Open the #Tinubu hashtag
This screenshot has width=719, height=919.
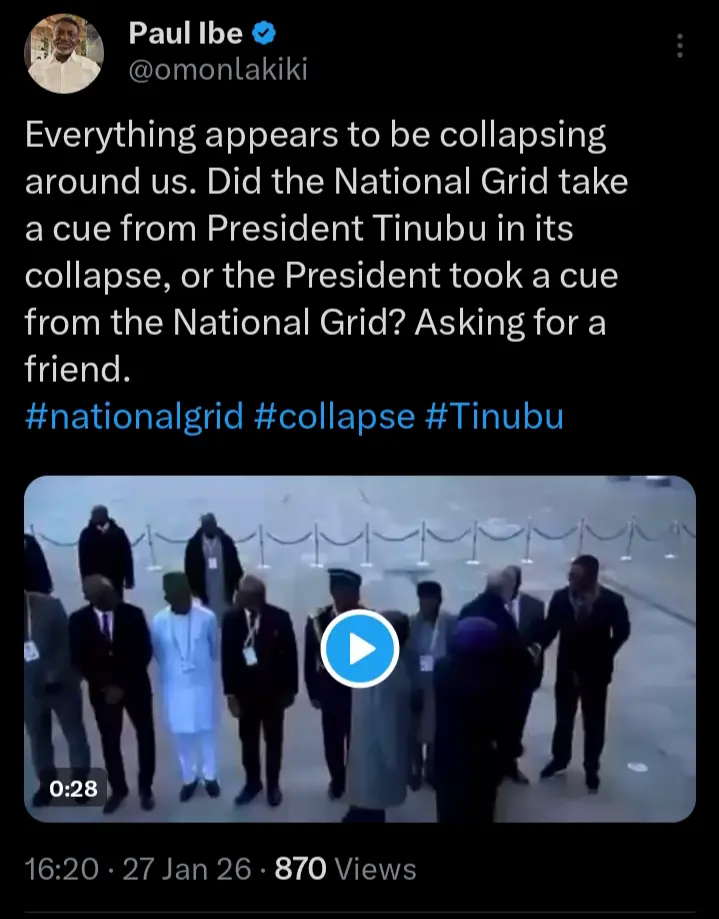[x=493, y=416]
